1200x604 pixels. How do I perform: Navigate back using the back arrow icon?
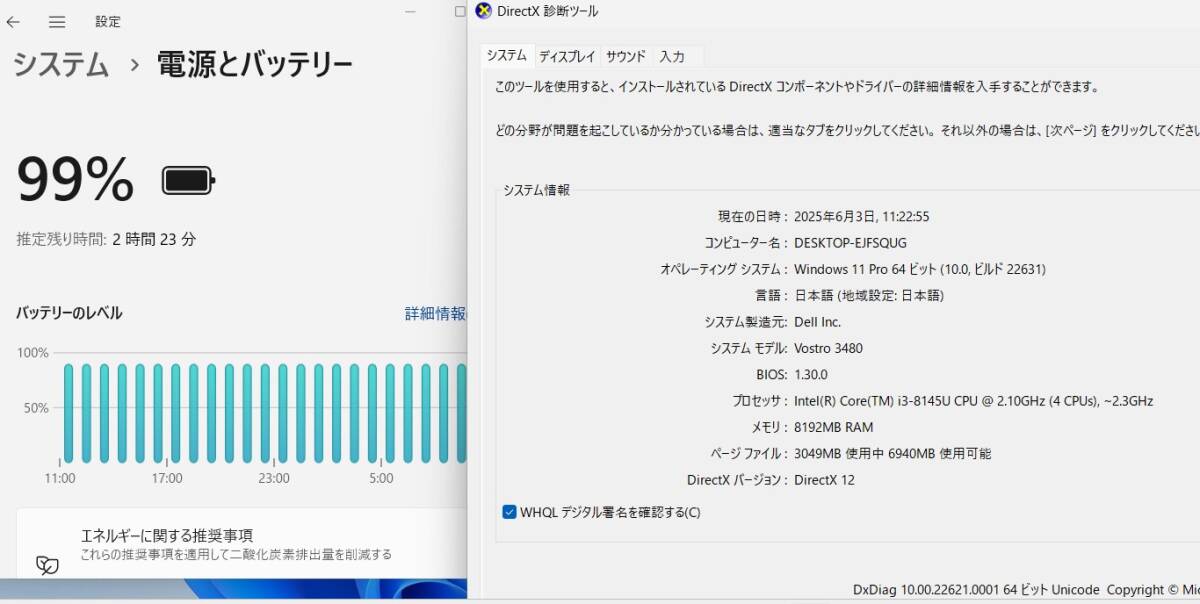click(x=14, y=21)
